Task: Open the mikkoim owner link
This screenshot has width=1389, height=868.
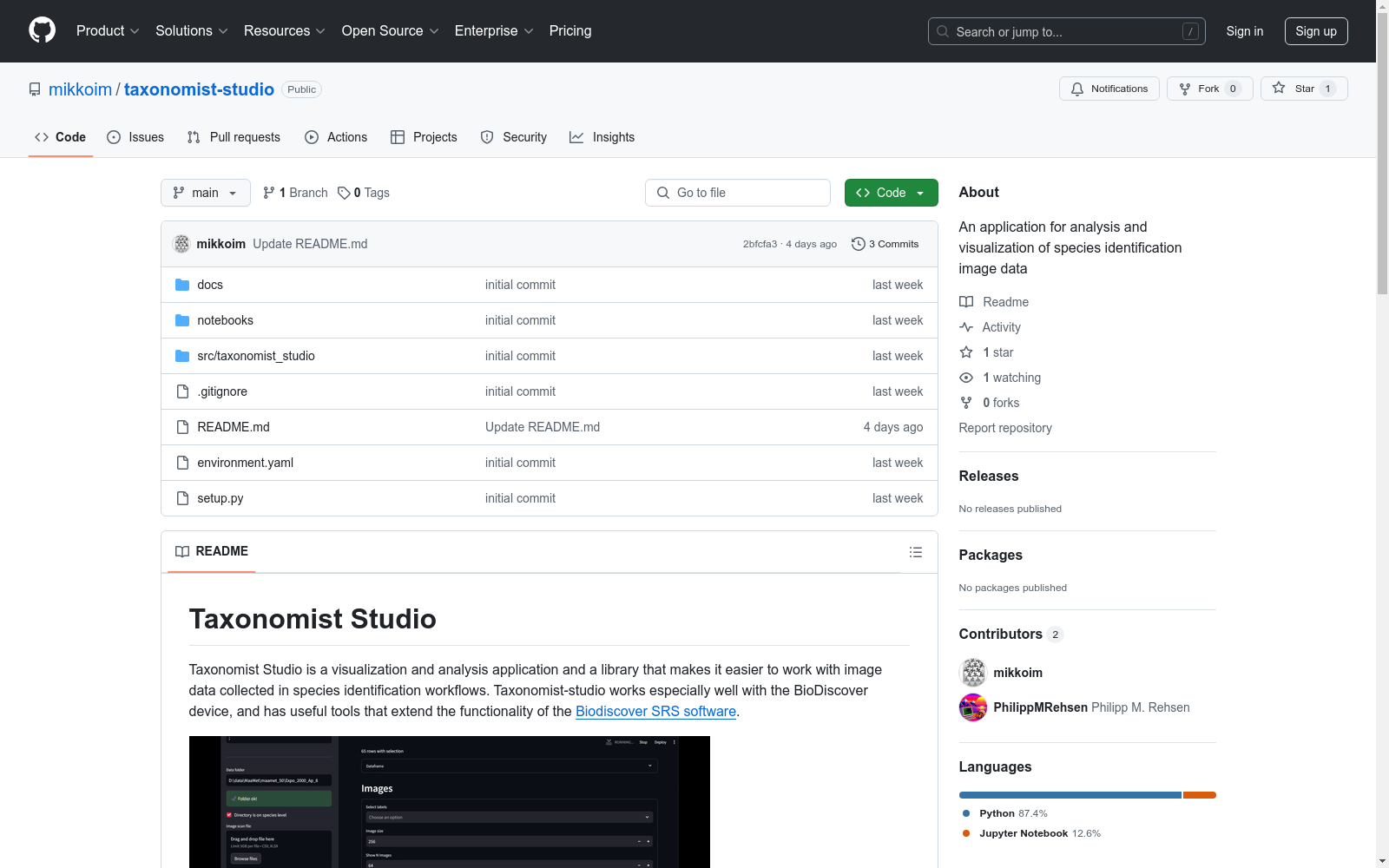Action: coord(80,89)
